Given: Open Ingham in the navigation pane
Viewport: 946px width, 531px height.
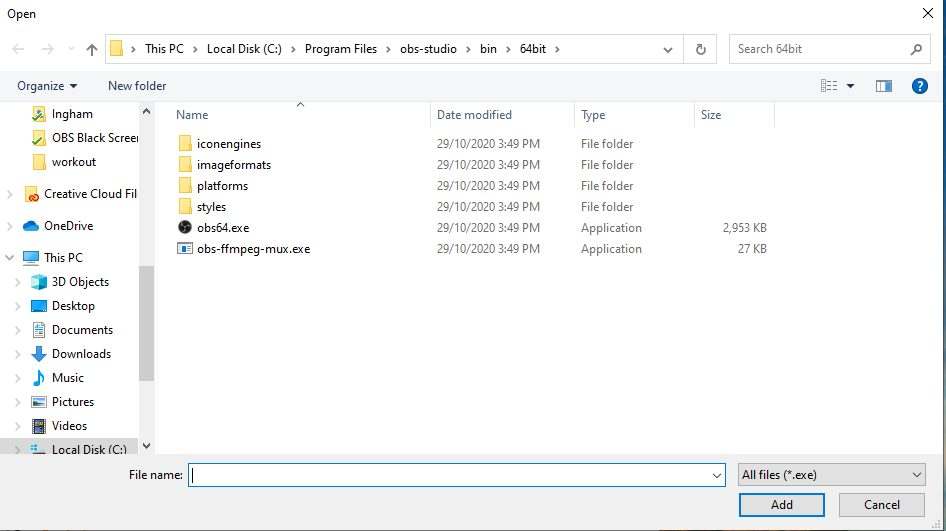Looking at the screenshot, I should 72,114.
